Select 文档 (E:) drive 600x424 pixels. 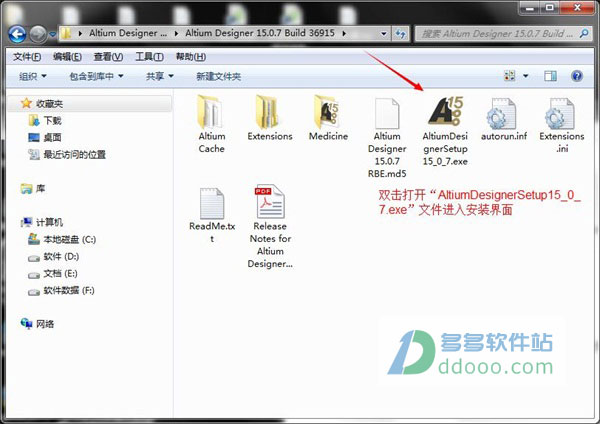pos(60,274)
